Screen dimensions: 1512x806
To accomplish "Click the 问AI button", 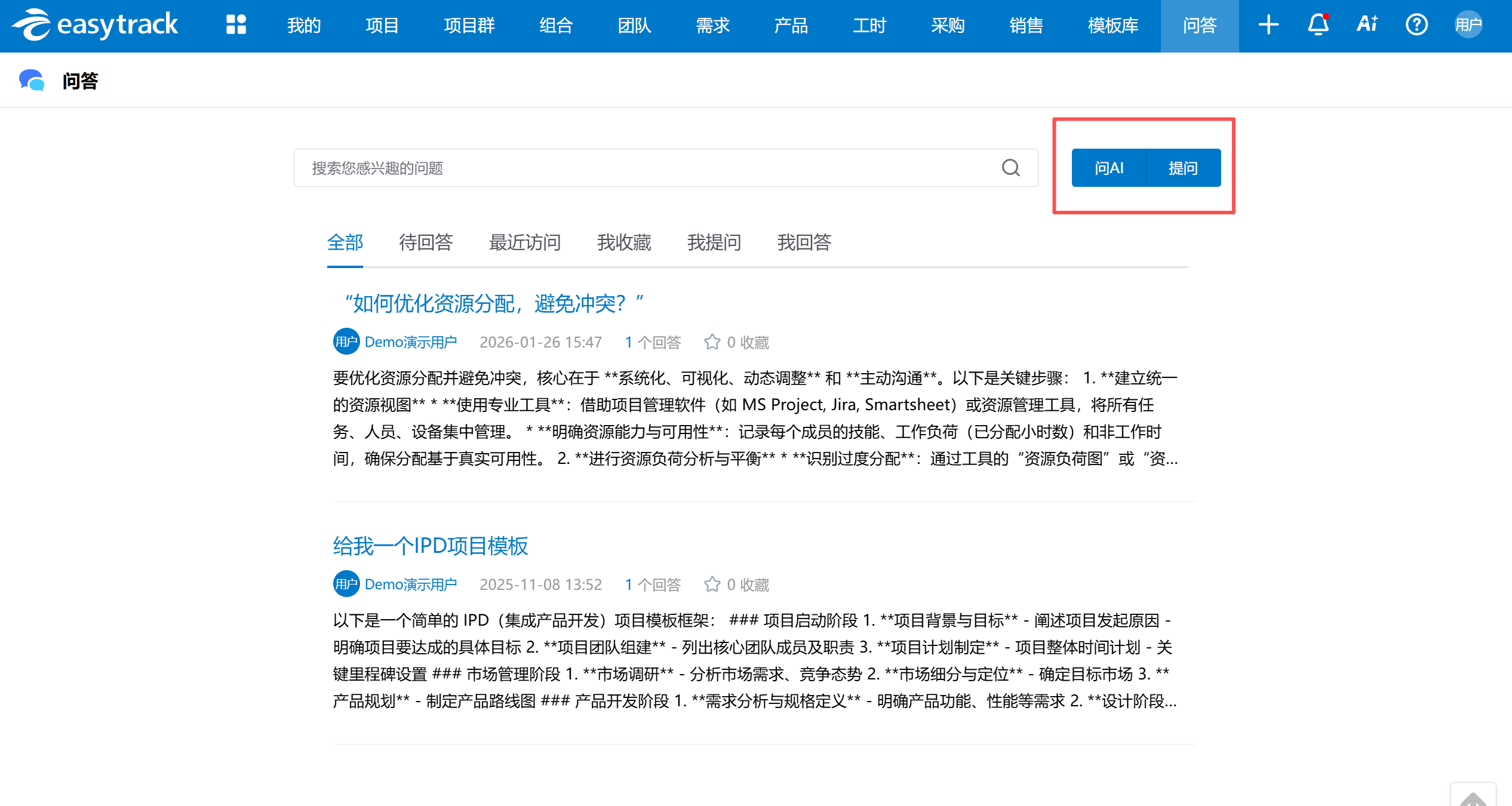I will tap(1109, 168).
